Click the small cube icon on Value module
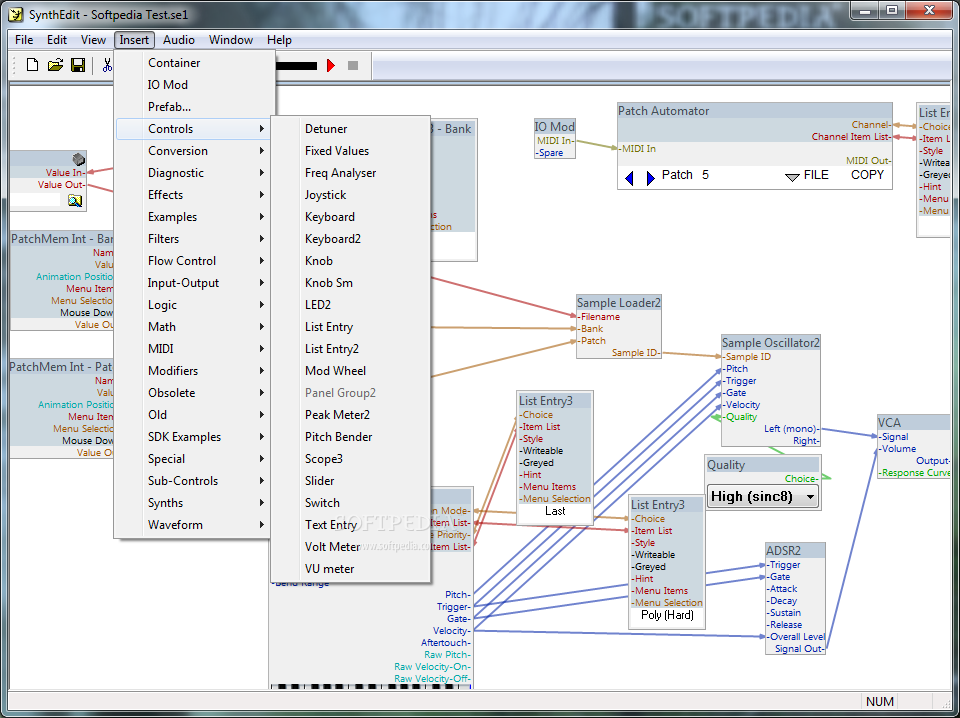The height and width of the screenshot is (718, 960). coord(78,160)
